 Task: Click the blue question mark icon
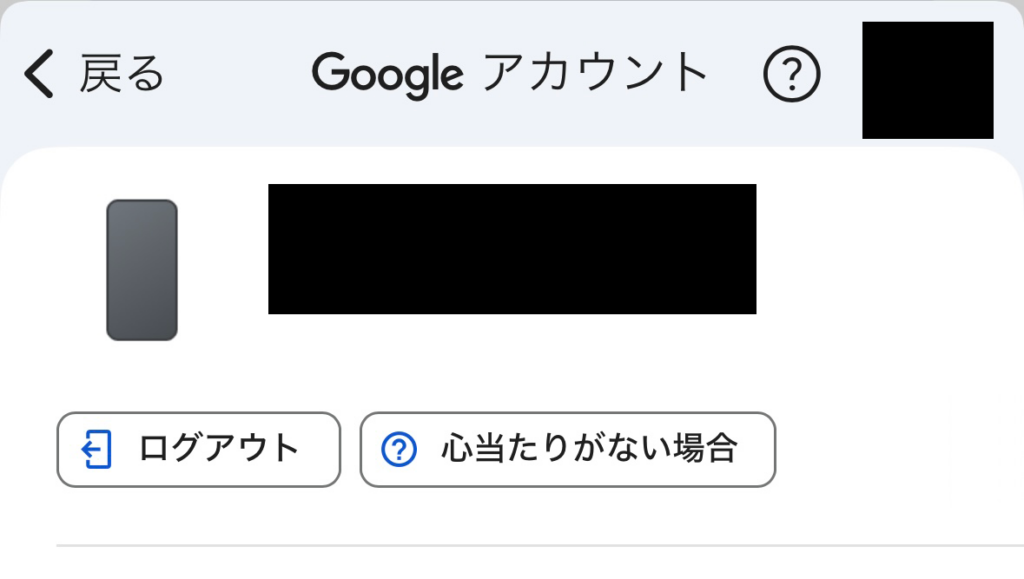398,449
